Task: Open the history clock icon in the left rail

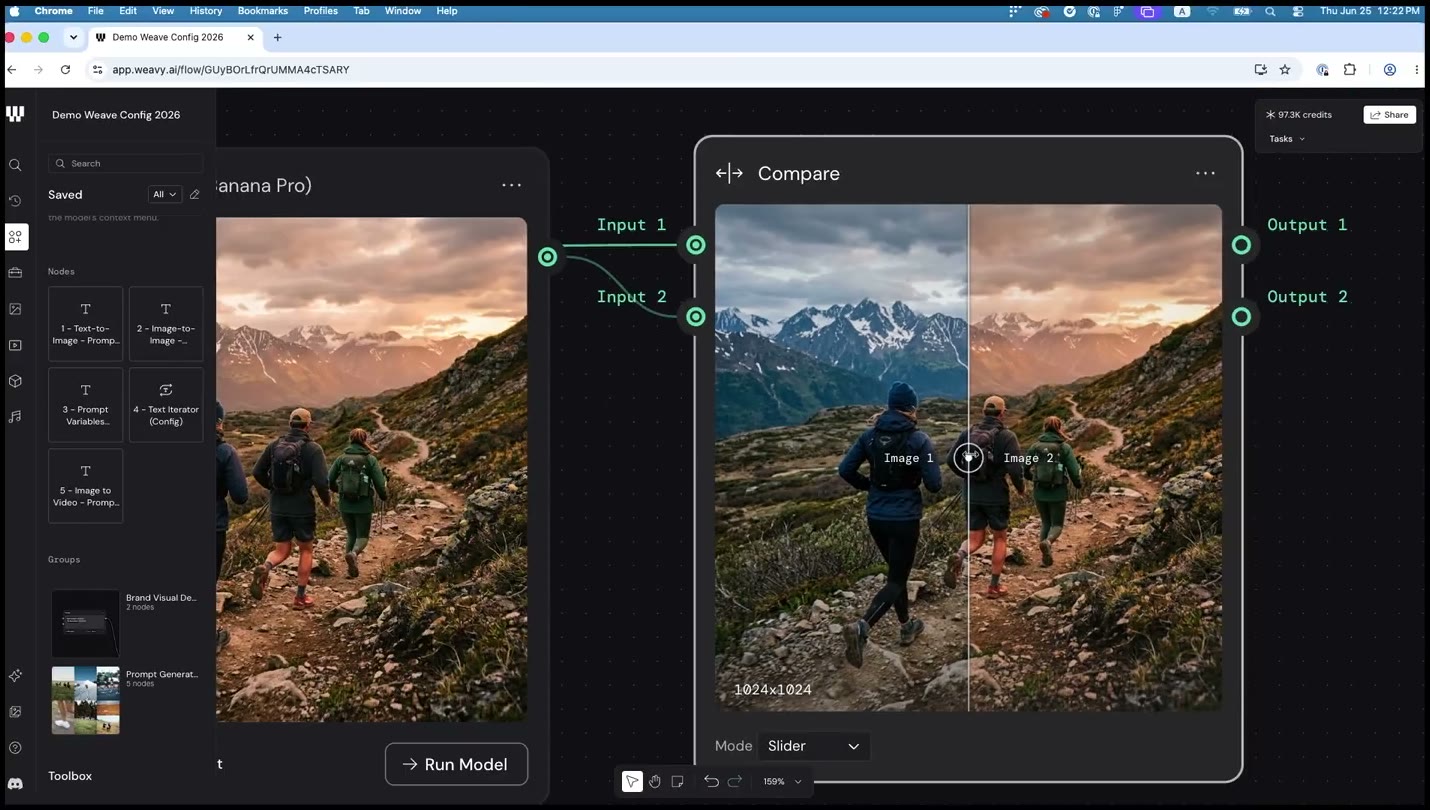Action: tap(15, 201)
